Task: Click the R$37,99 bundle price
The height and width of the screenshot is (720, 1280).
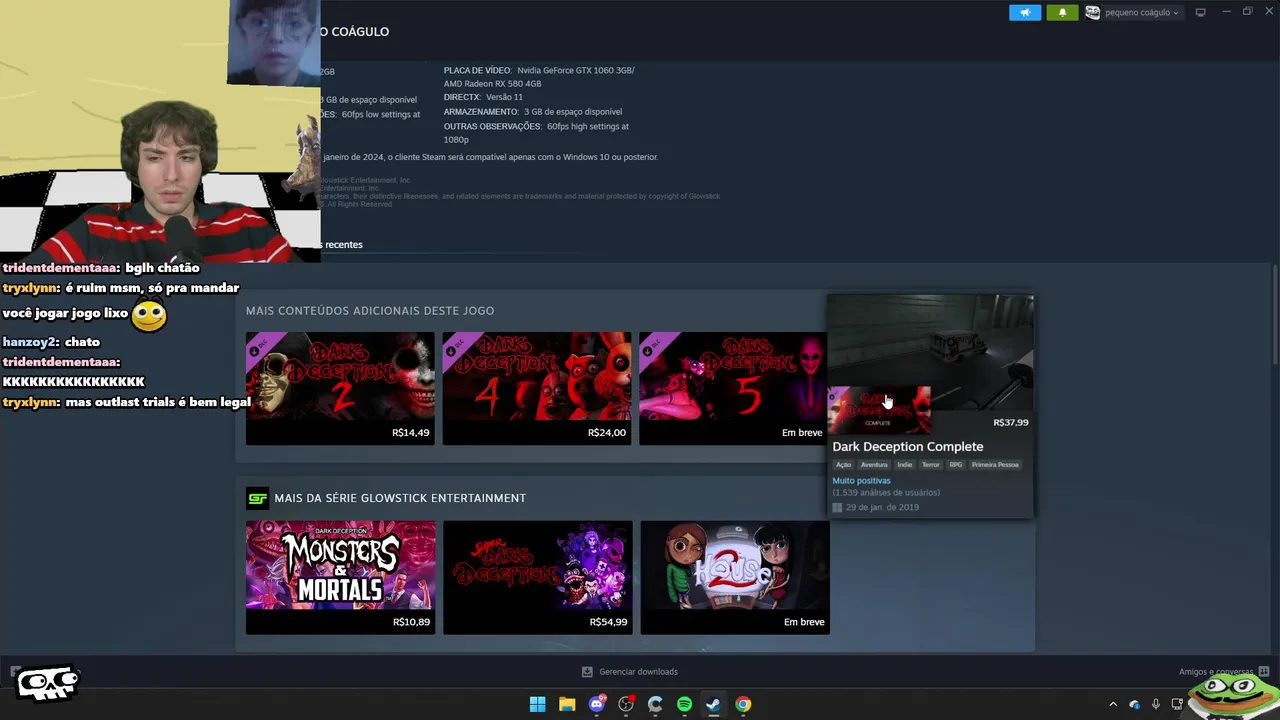Action: pyautogui.click(x=1010, y=422)
